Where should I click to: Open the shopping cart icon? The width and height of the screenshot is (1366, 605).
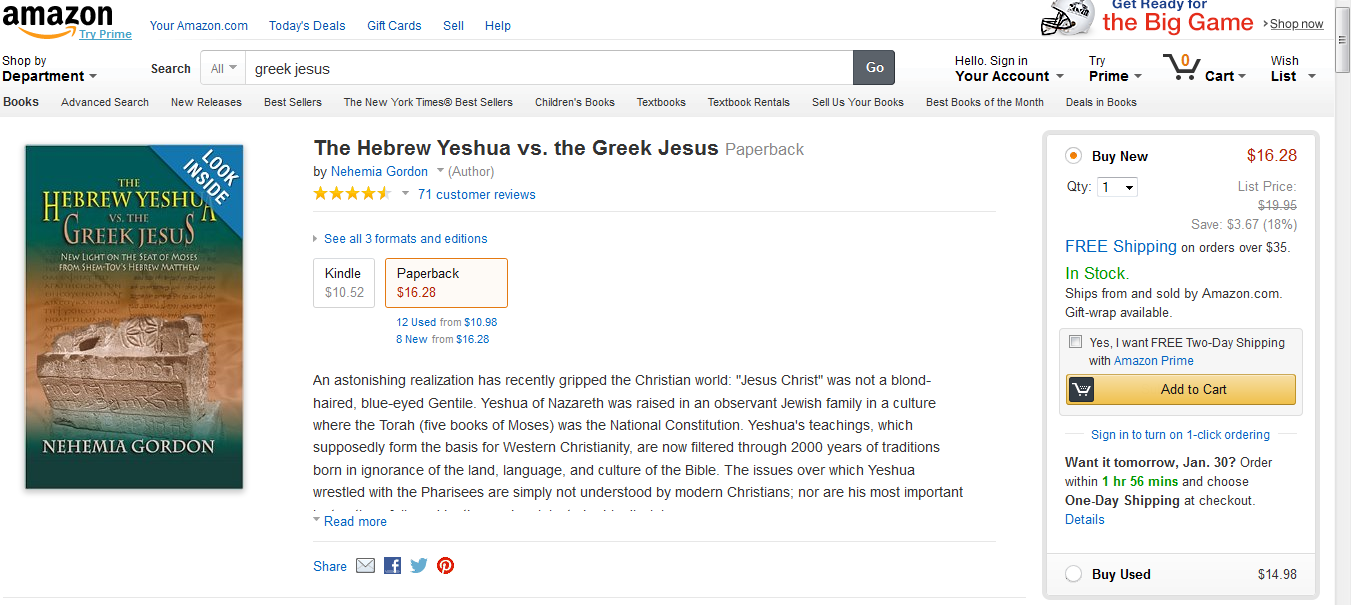[x=1181, y=68]
